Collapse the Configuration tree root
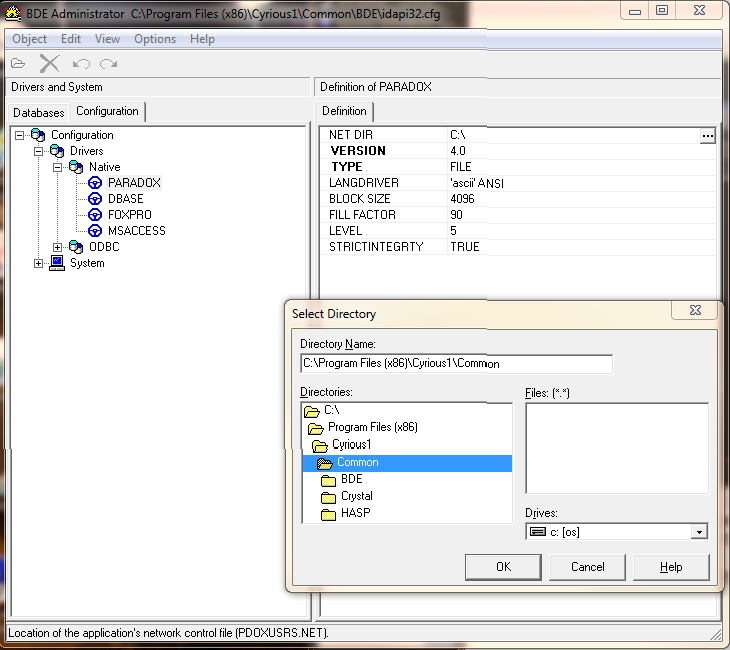 19,135
